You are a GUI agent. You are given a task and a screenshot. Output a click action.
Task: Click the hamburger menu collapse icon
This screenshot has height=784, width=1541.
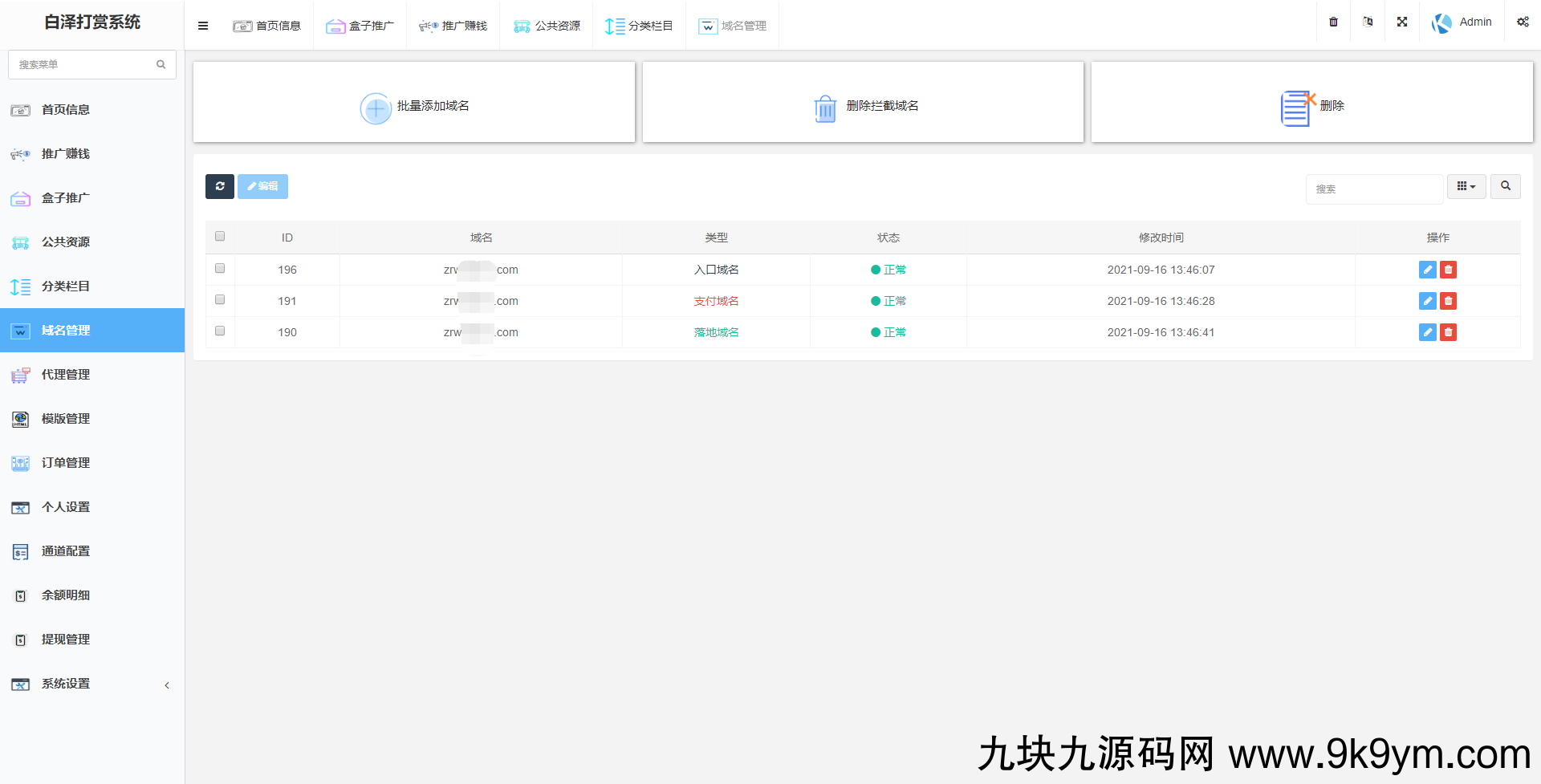click(x=203, y=26)
